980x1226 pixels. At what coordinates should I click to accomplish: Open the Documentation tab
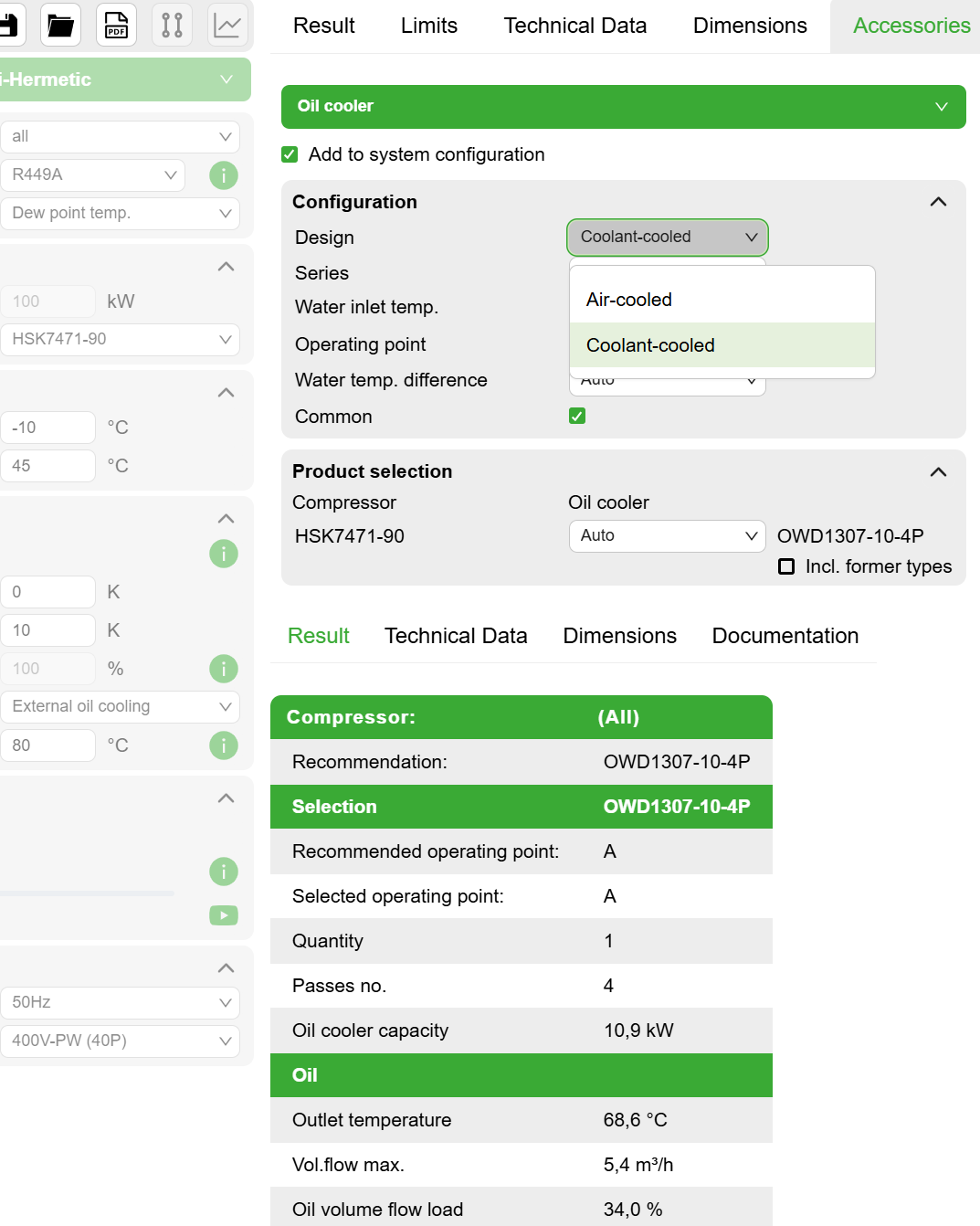785,636
